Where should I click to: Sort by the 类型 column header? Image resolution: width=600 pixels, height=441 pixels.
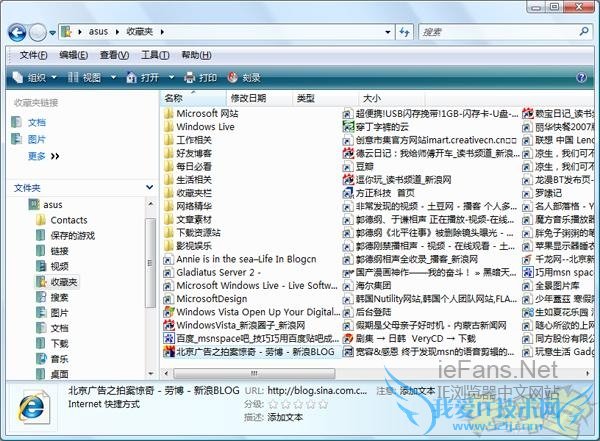pos(326,98)
